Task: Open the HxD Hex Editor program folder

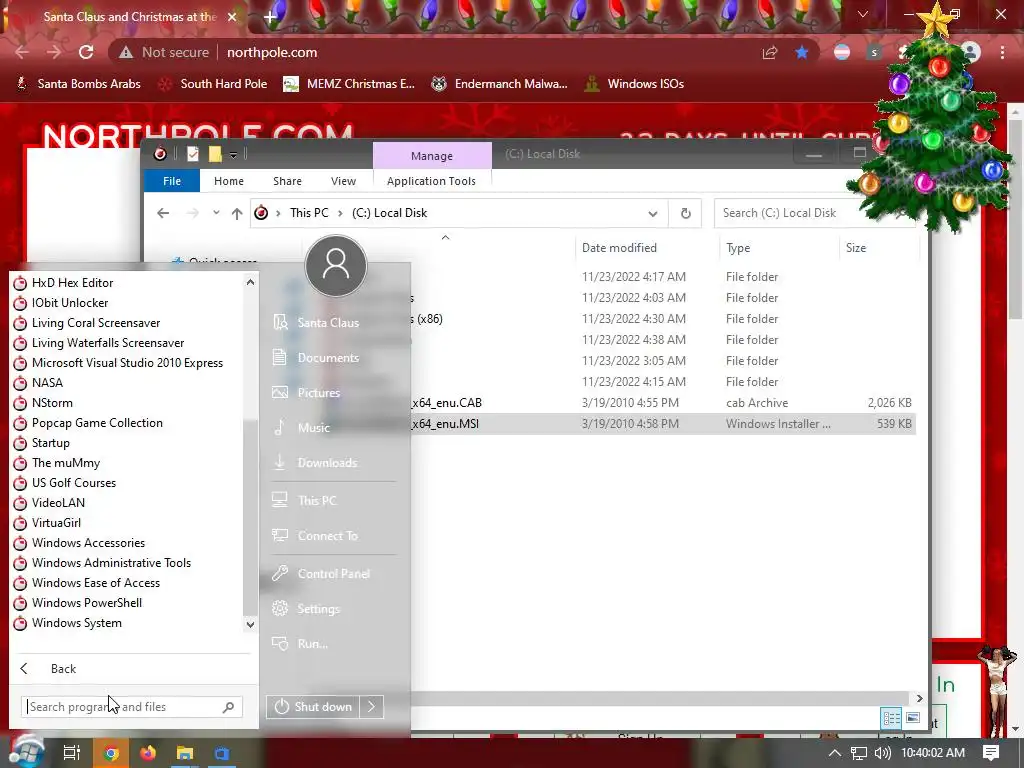Action: click(x=72, y=283)
